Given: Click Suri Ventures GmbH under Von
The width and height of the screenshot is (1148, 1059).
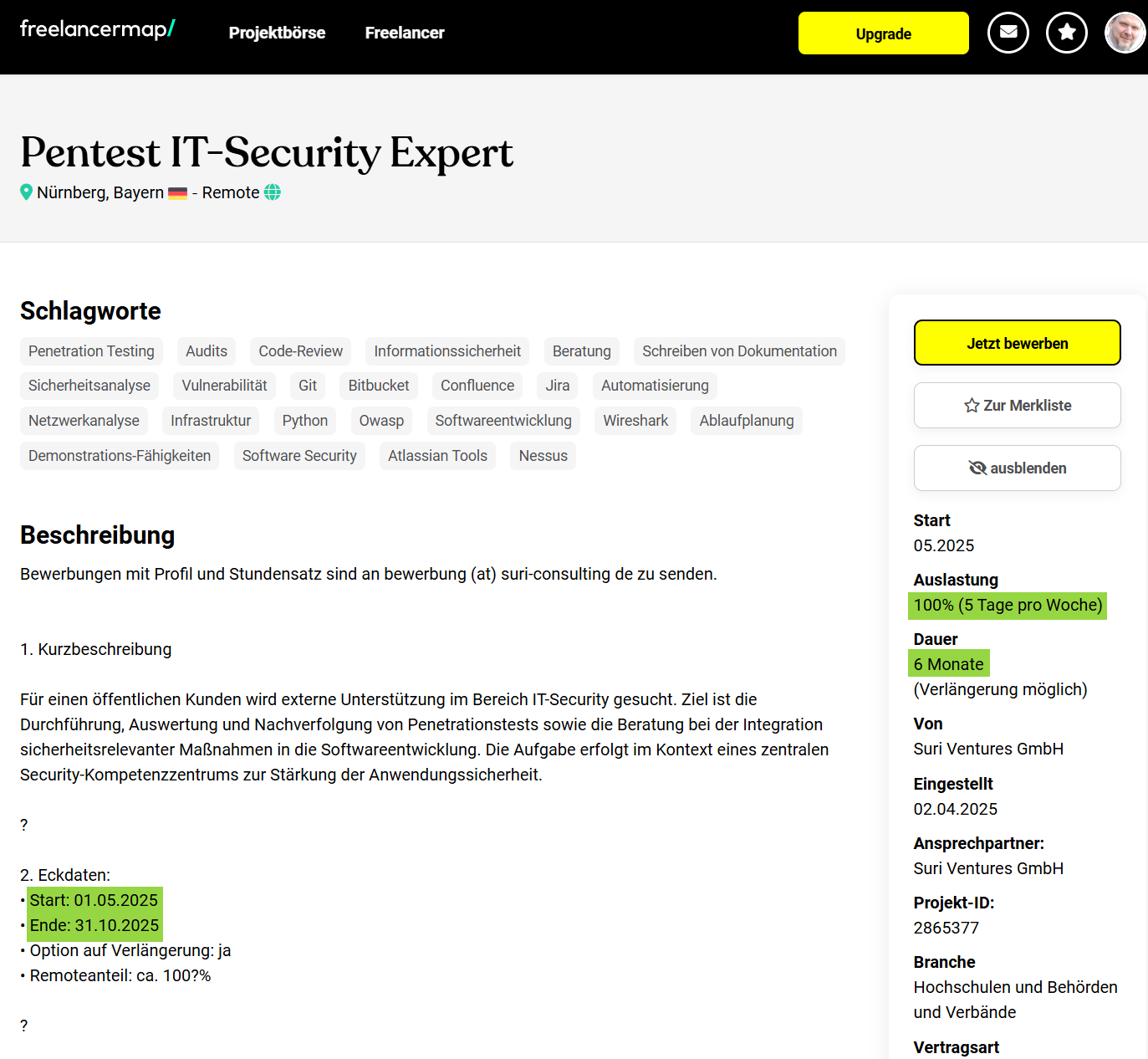Looking at the screenshot, I should coord(988,749).
